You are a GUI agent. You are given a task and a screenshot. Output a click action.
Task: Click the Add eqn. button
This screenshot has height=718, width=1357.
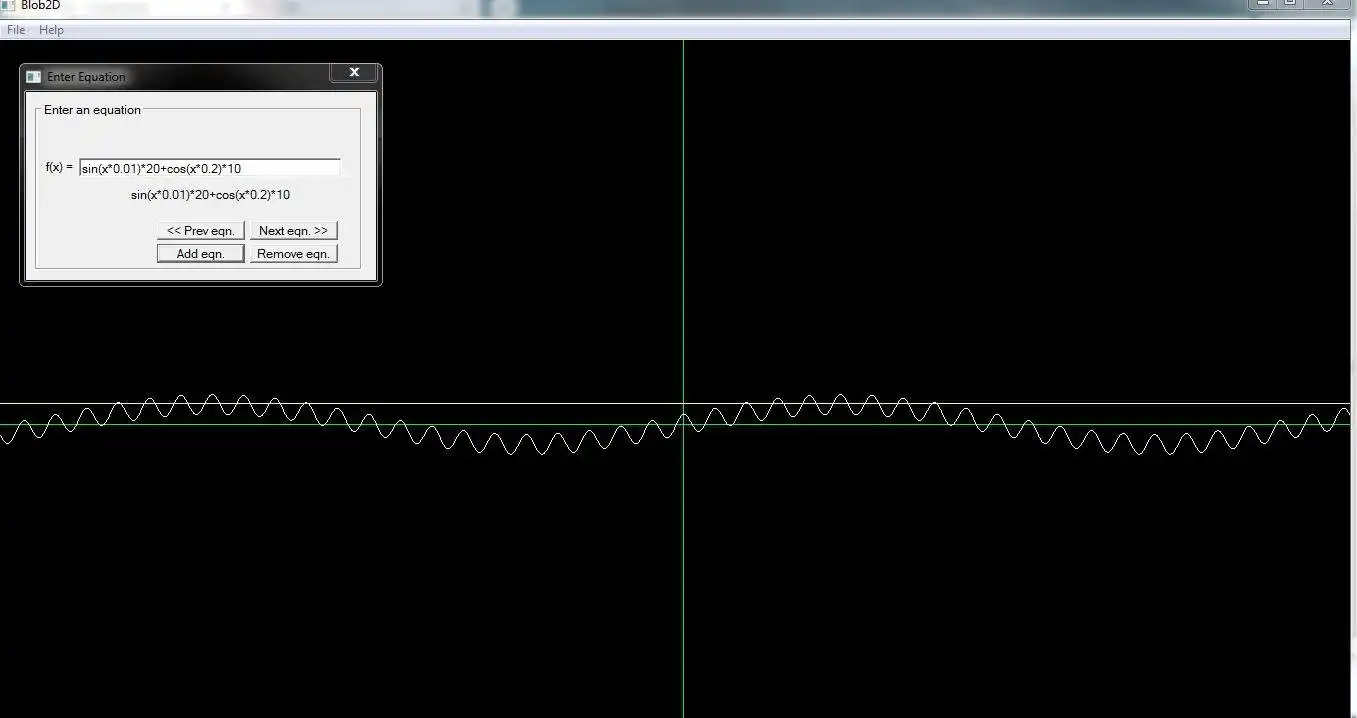[201, 254]
